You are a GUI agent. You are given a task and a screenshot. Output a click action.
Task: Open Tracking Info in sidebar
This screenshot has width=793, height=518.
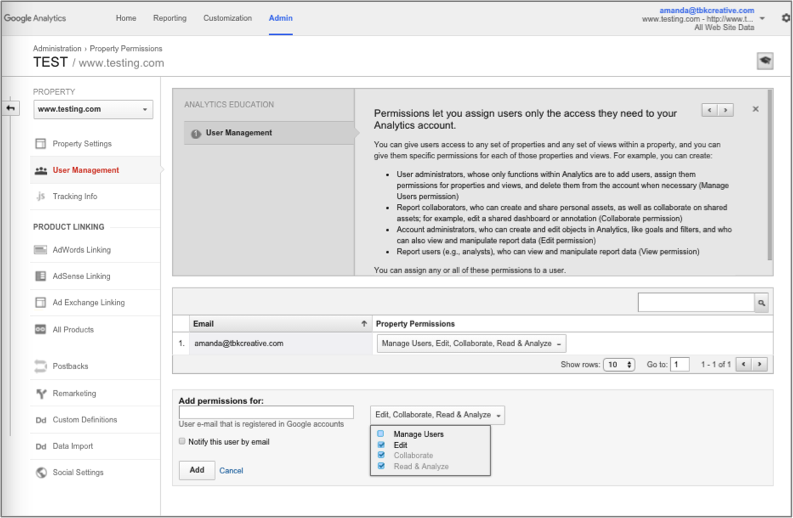(x=75, y=196)
